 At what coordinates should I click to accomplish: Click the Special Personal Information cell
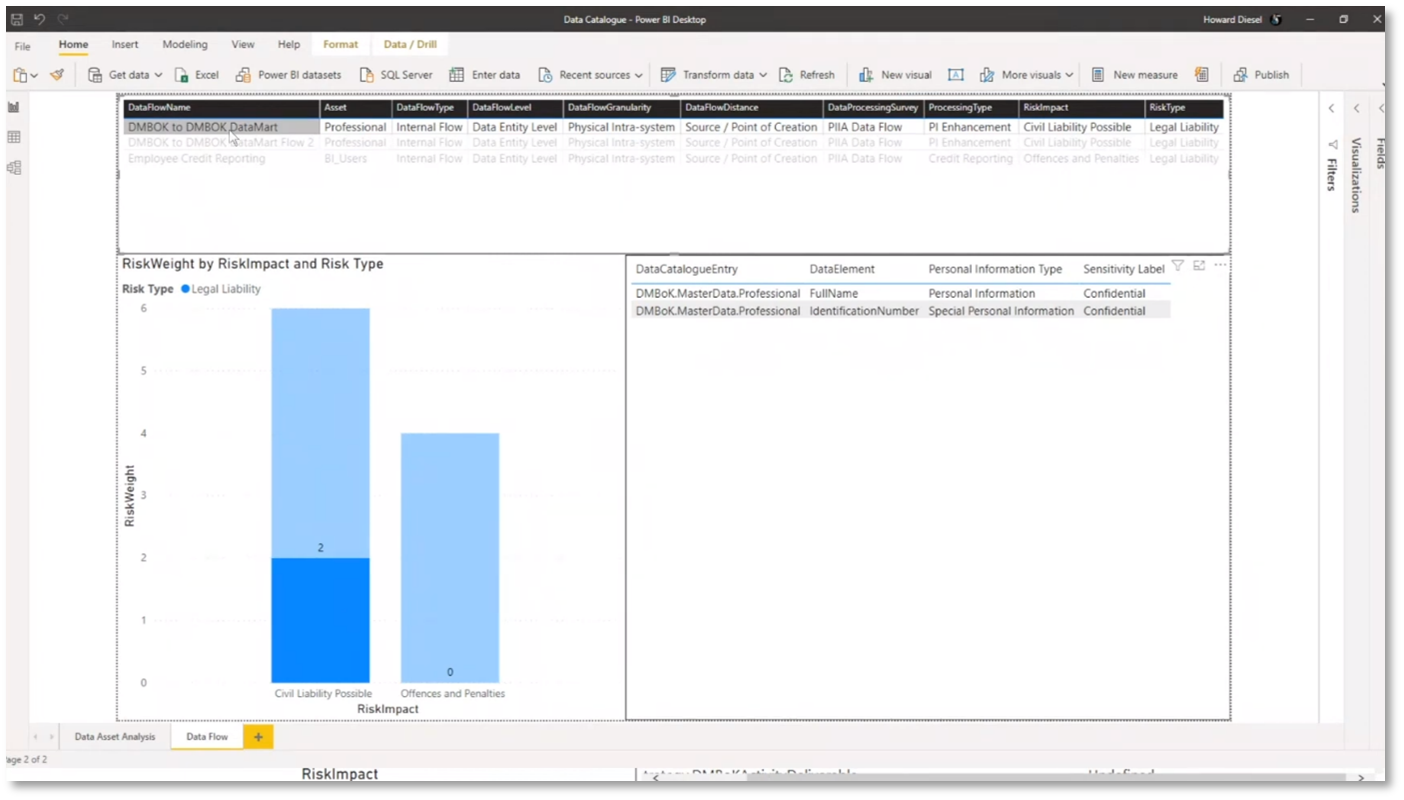1001,311
